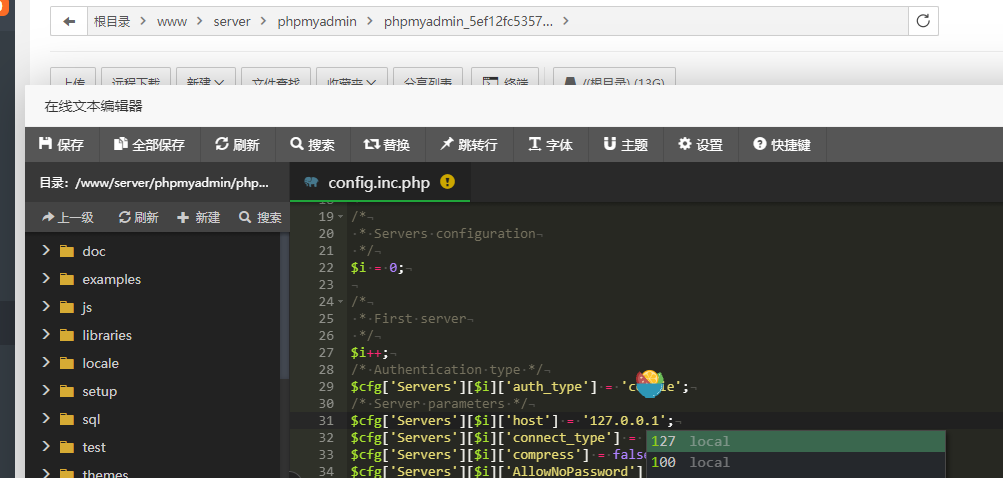Open Shortcuts (快捷键) help
1003x478 pixels.
pyautogui.click(x=781, y=145)
